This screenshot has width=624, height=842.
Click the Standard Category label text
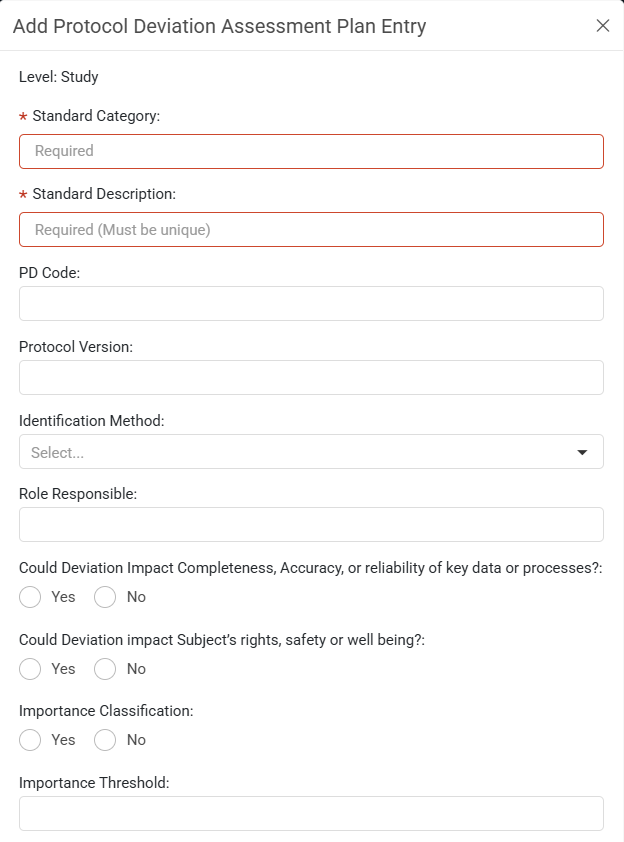point(96,116)
